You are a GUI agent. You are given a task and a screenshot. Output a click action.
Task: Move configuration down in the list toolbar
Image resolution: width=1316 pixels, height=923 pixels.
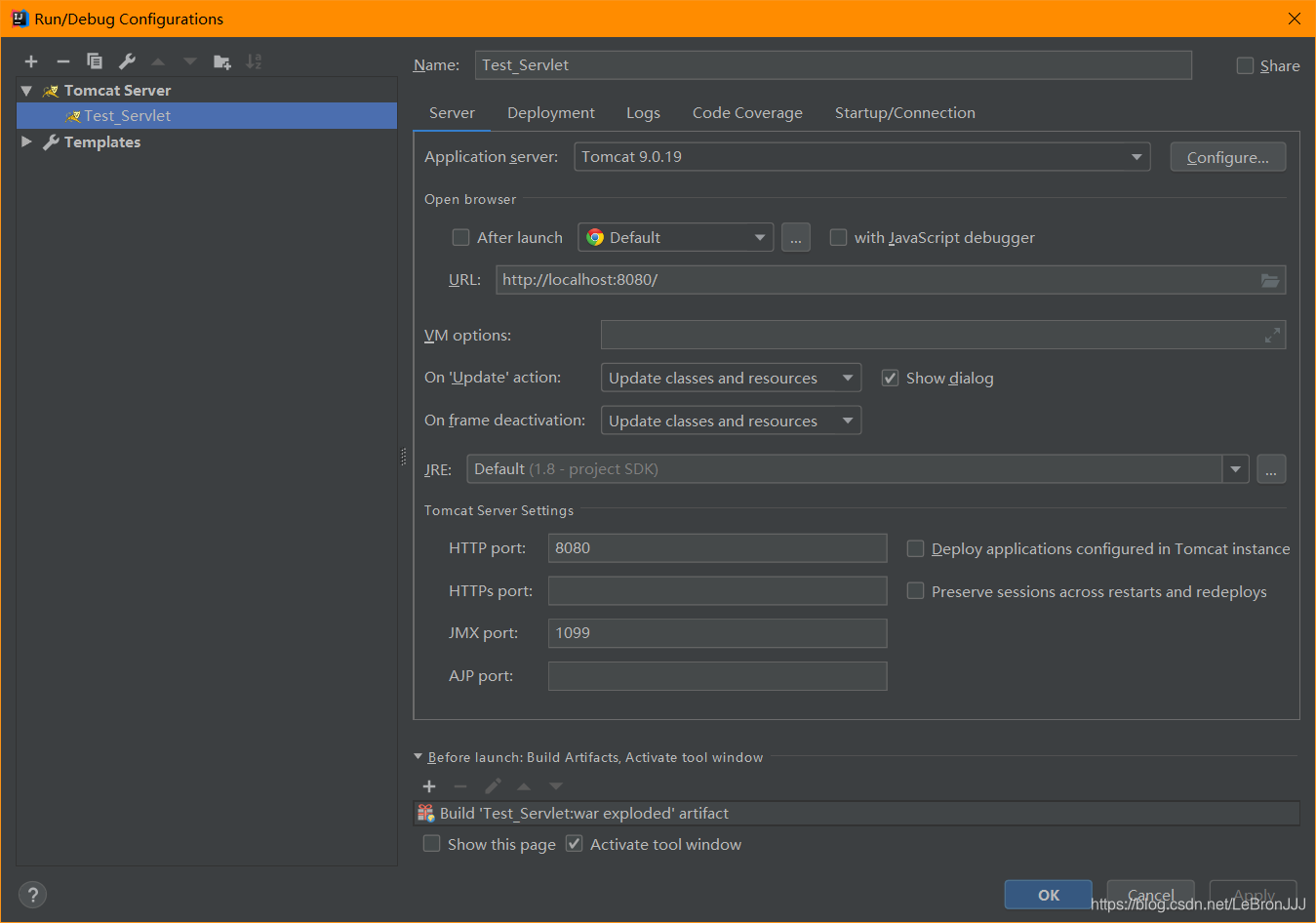tap(190, 61)
